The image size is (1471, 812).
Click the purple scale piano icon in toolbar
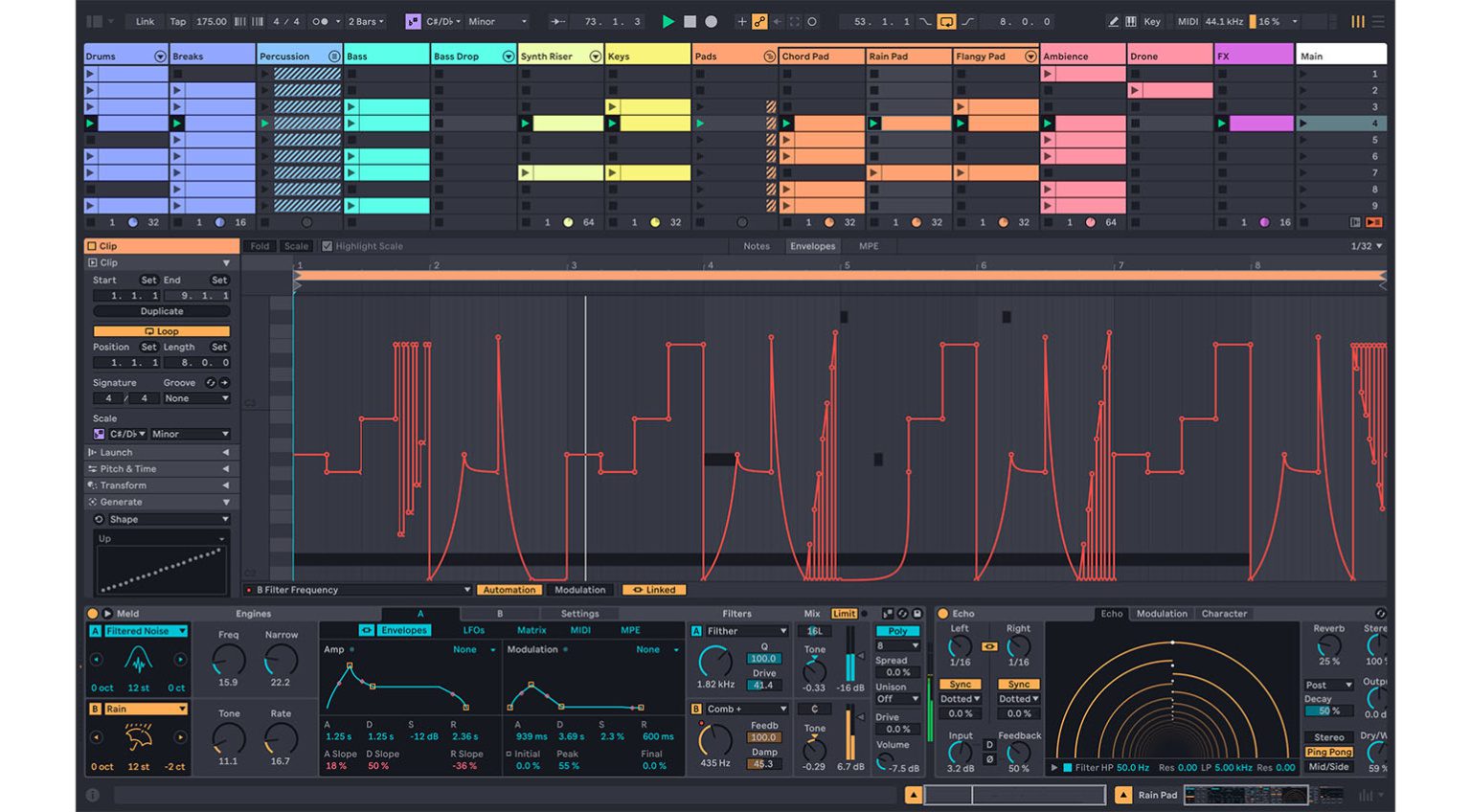pos(412,20)
